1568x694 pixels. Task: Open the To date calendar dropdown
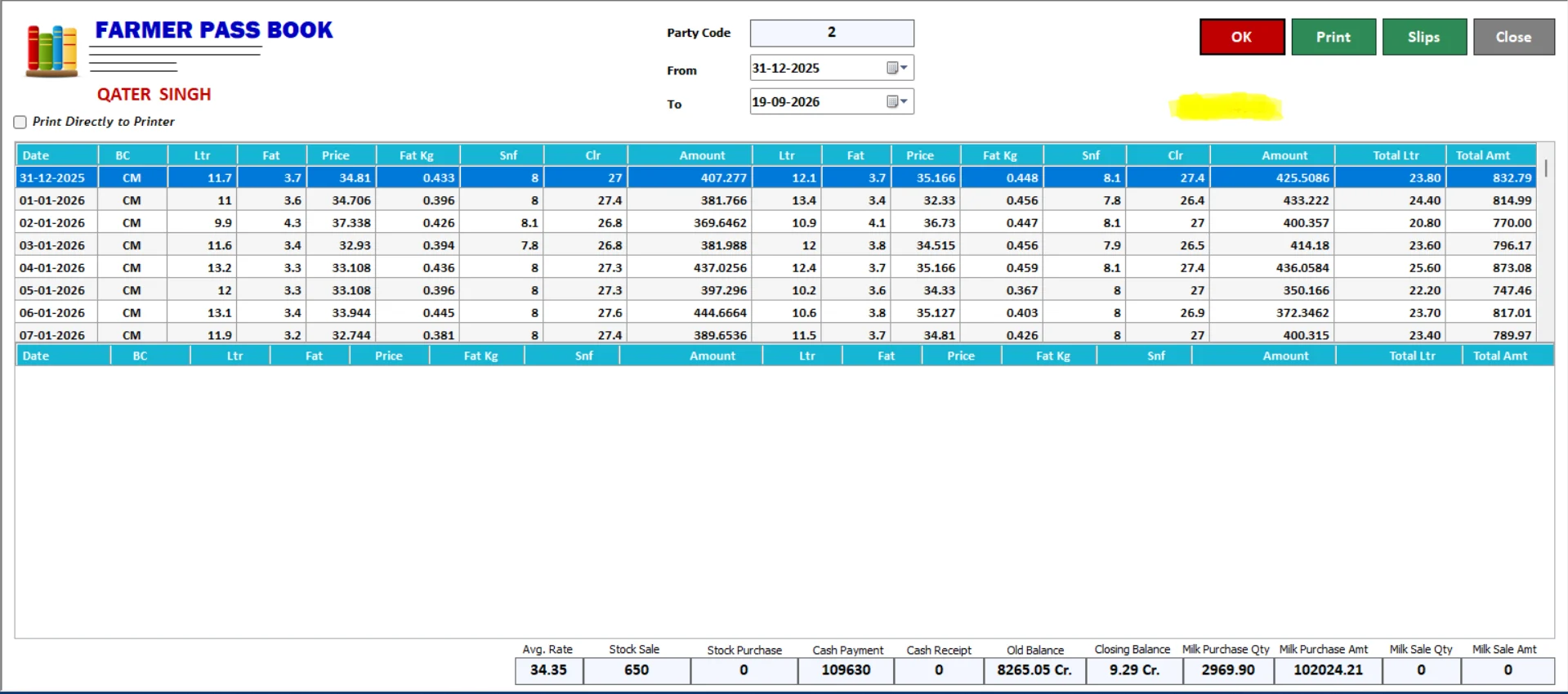(897, 101)
